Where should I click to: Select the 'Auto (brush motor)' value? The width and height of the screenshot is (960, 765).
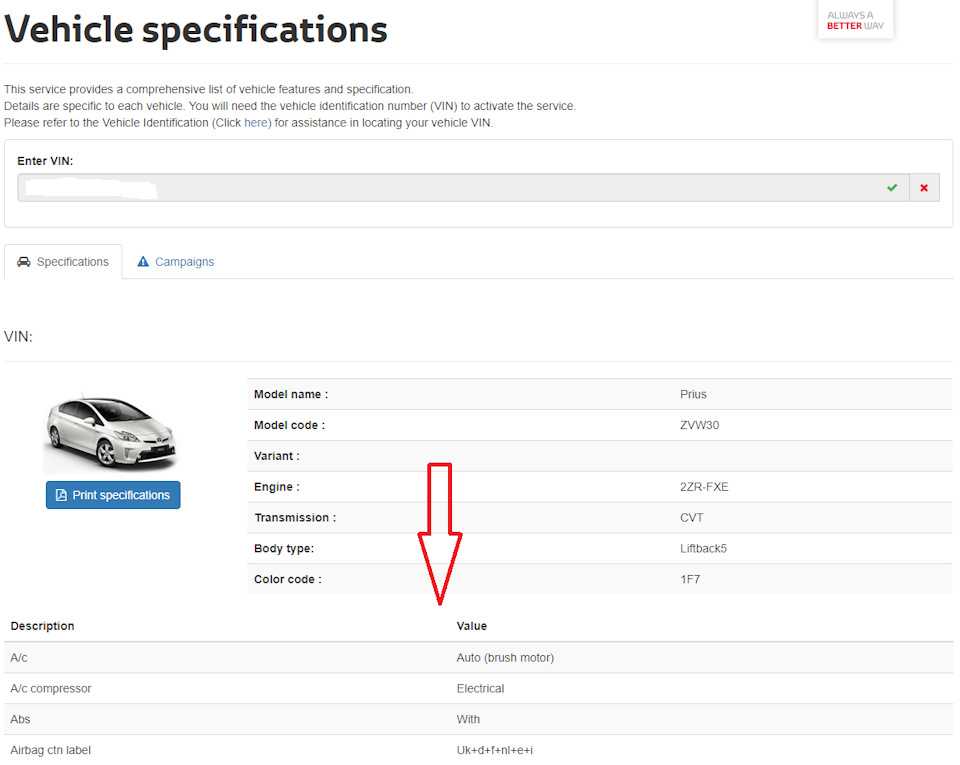[505, 657]
